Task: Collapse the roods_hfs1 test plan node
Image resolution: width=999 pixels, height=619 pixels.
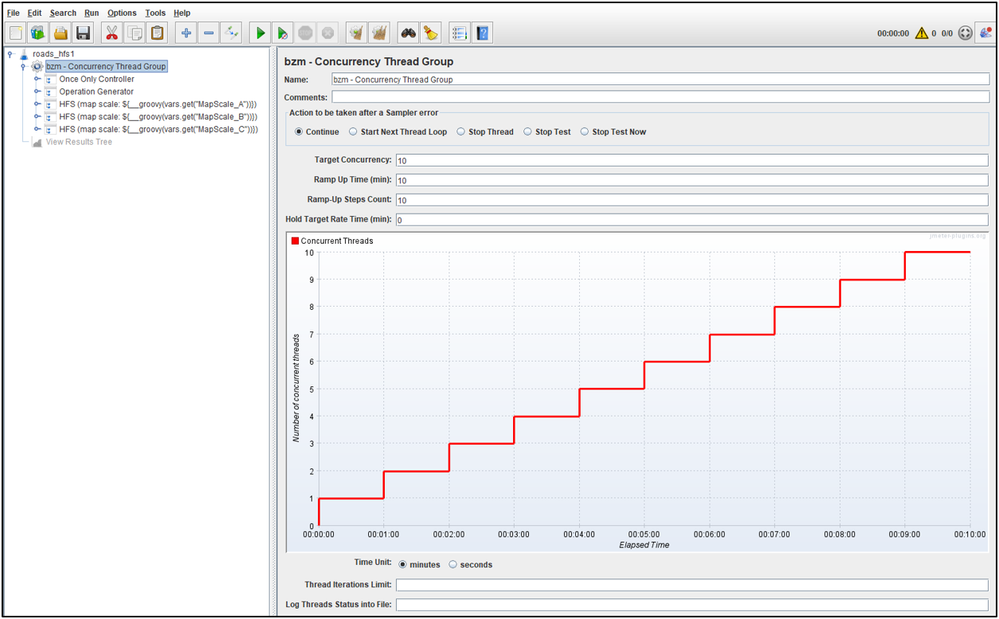Action: coord(10,54)
